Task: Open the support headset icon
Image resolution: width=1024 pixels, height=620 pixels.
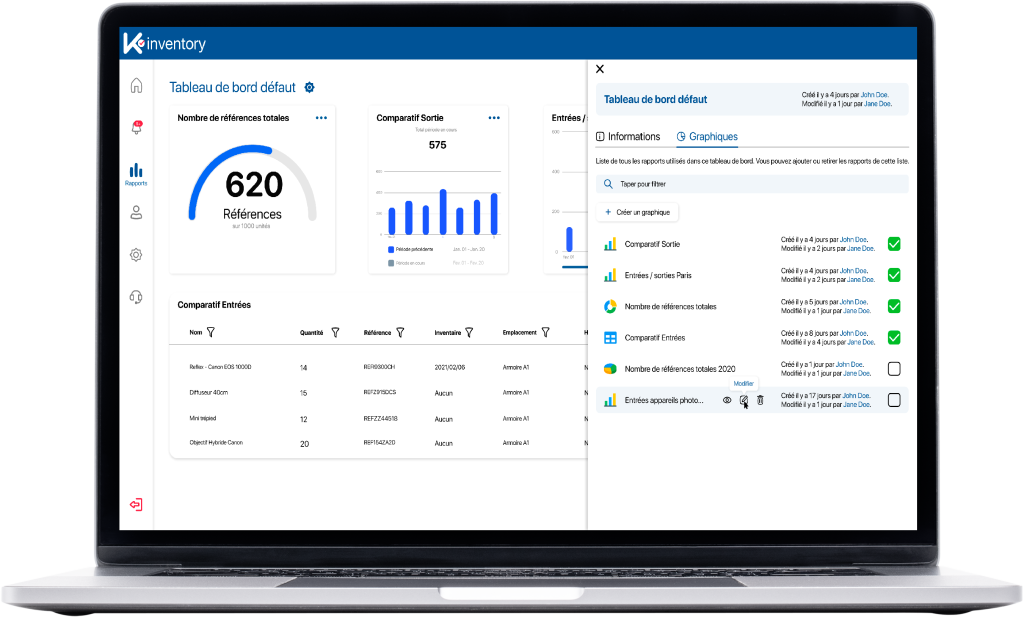Action: [136, 297]
